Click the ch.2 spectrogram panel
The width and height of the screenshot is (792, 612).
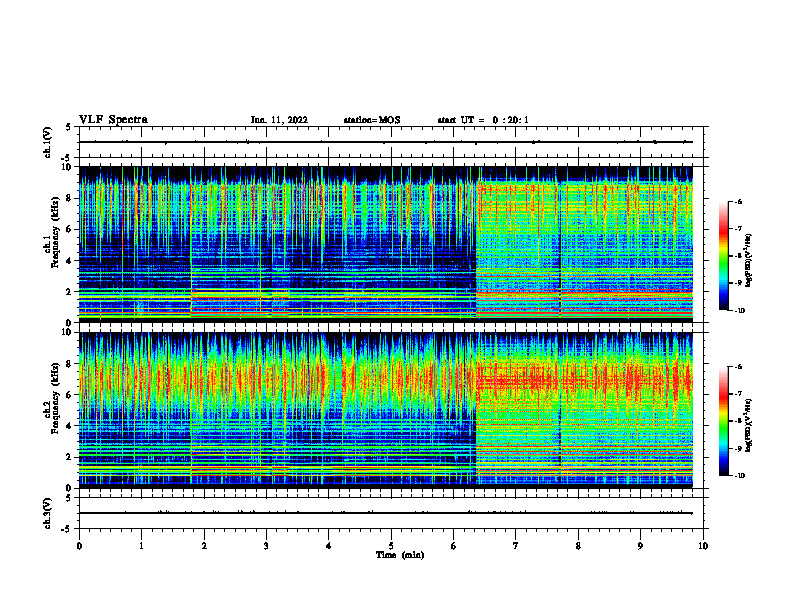386,410
